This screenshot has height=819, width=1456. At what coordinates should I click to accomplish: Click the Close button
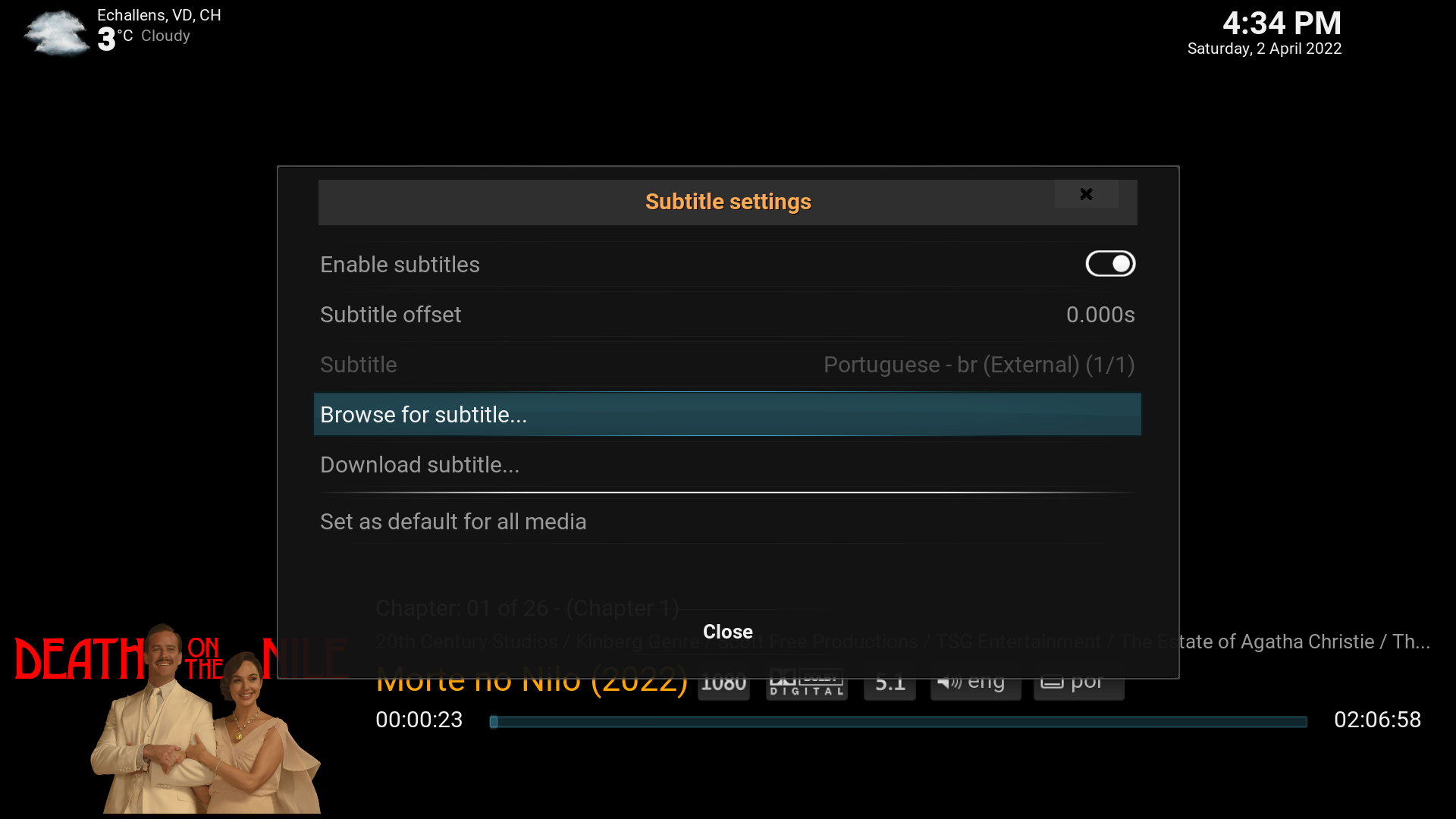coord(728,632)
